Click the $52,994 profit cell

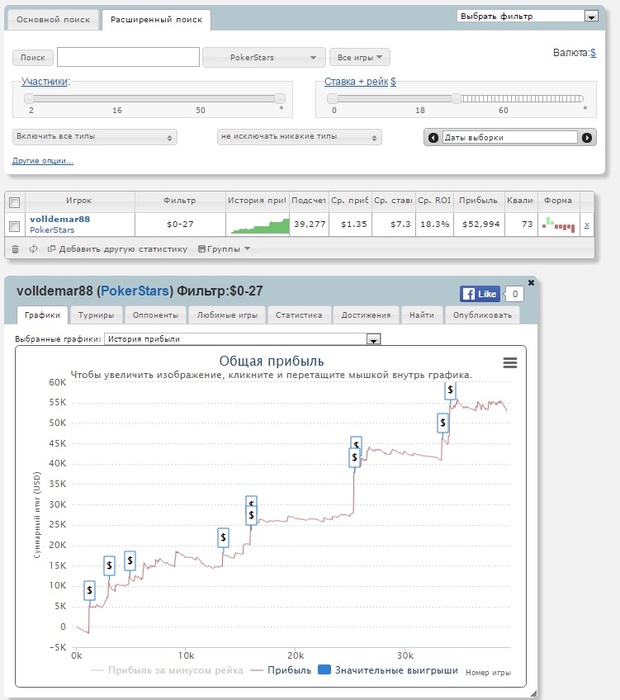click(x=481, y=224)
